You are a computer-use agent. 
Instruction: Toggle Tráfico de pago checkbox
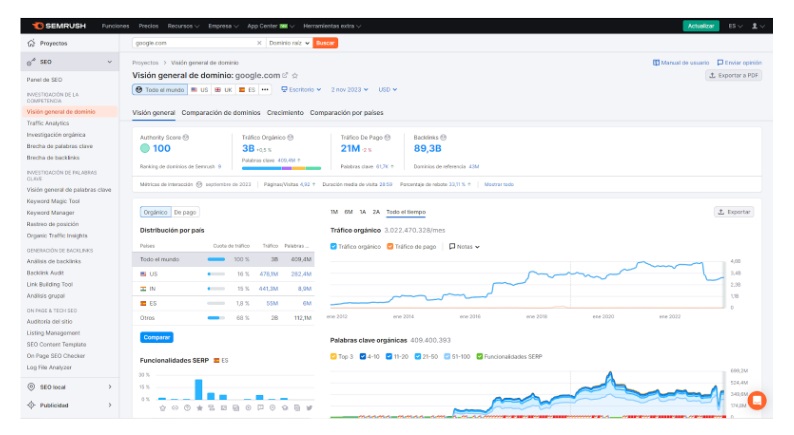[x=390, y=247]
